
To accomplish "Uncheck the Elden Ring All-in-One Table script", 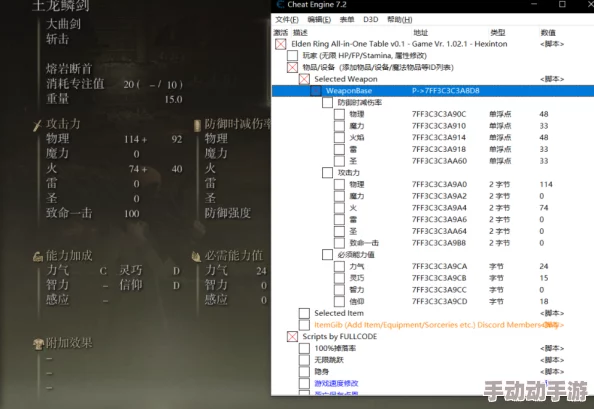I will pyautogui.click(x=281, y=44).
